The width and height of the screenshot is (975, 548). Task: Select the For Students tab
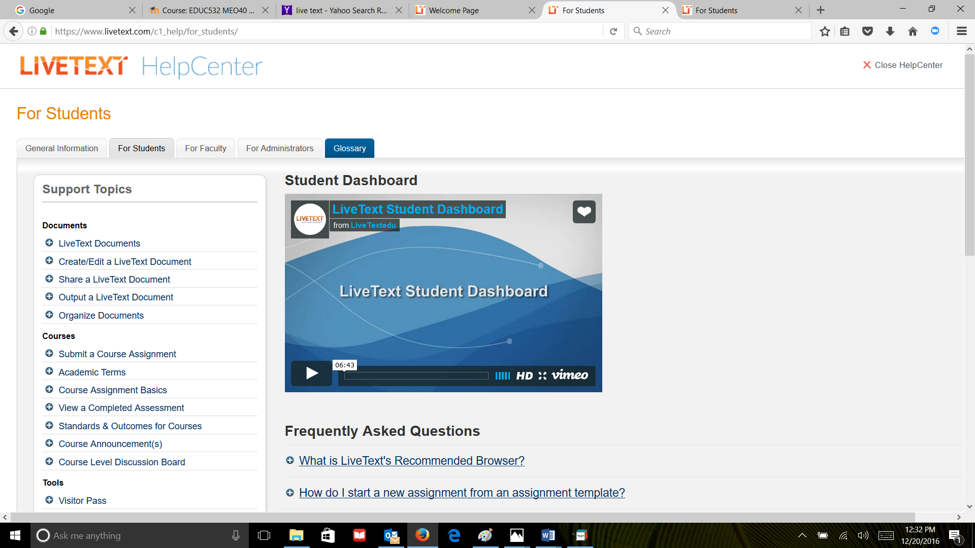tap(141, 148)
